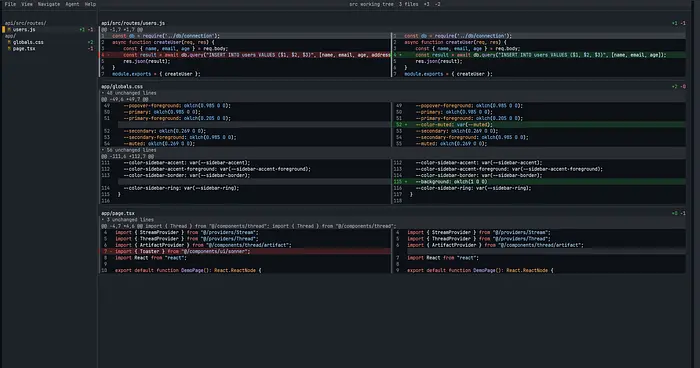The height and width of the screenshot is (368, 700).
Task: Click 'res.json(result);' in the right pane
Action: point(439,61)
